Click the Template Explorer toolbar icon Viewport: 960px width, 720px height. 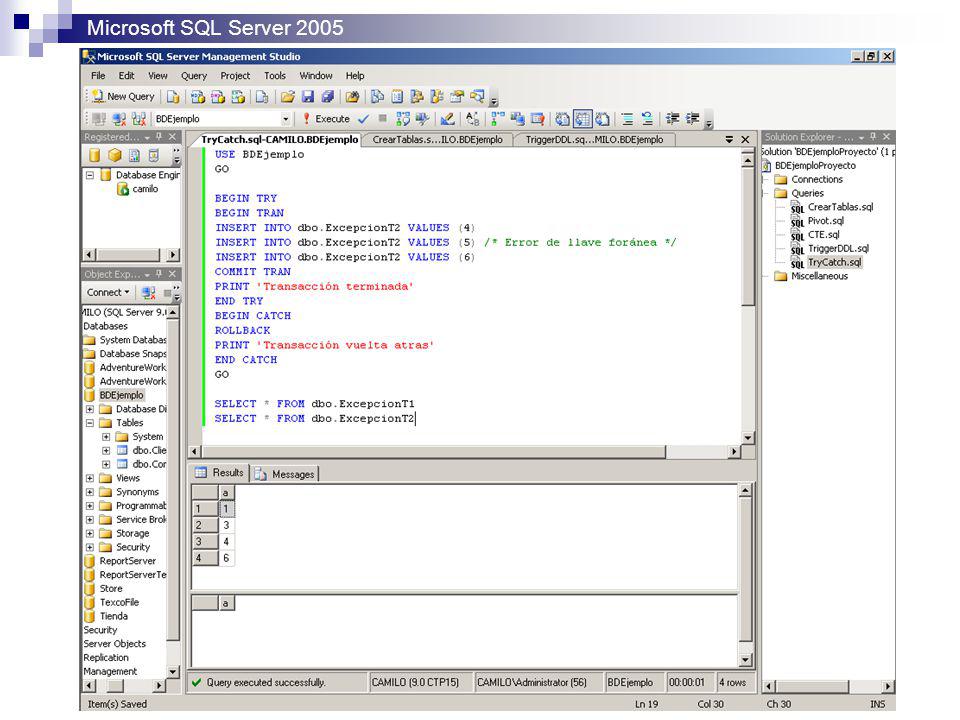(x=437, y=97)
